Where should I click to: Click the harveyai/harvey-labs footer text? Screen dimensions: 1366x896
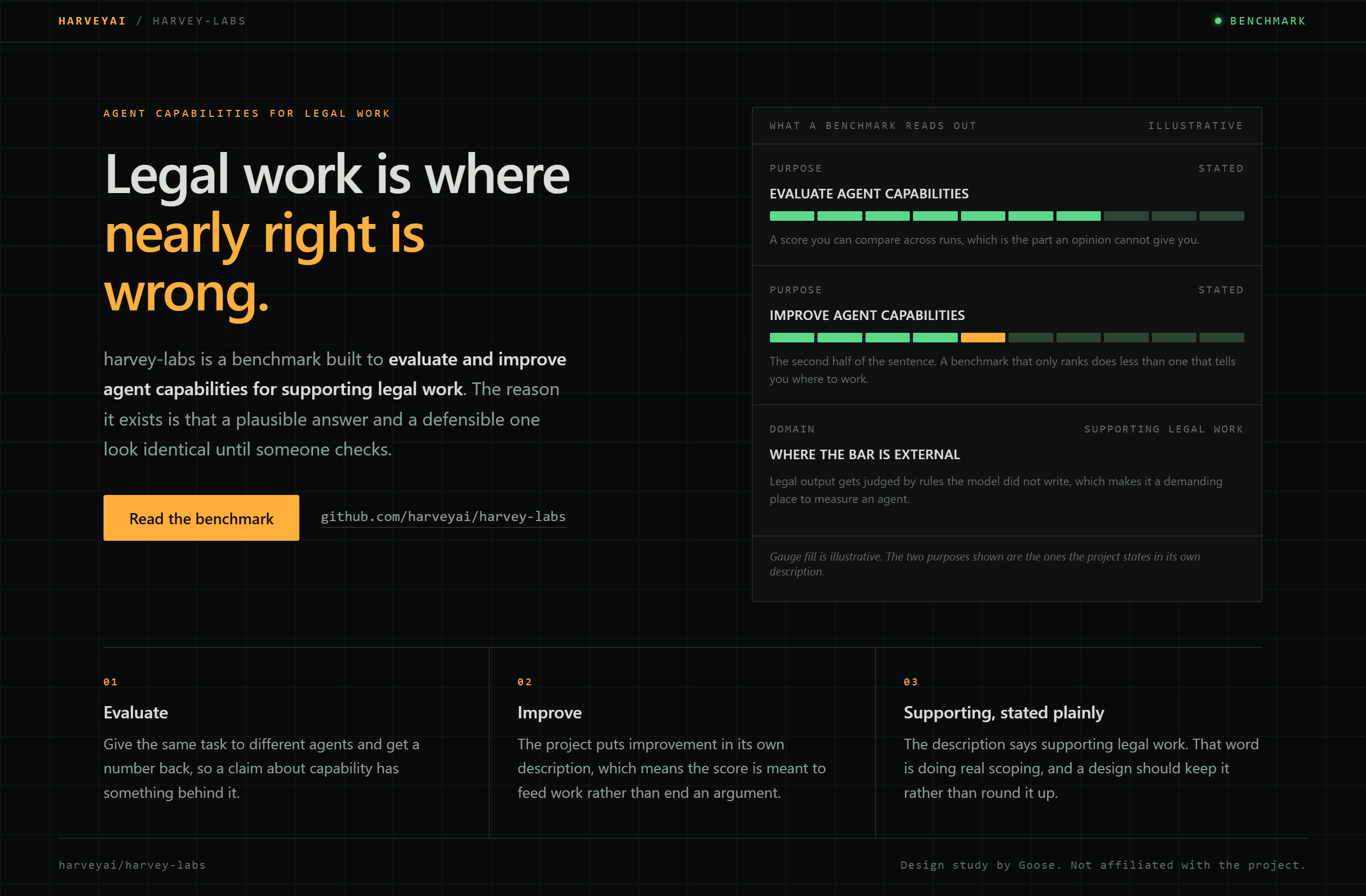(x=132, y=865)
